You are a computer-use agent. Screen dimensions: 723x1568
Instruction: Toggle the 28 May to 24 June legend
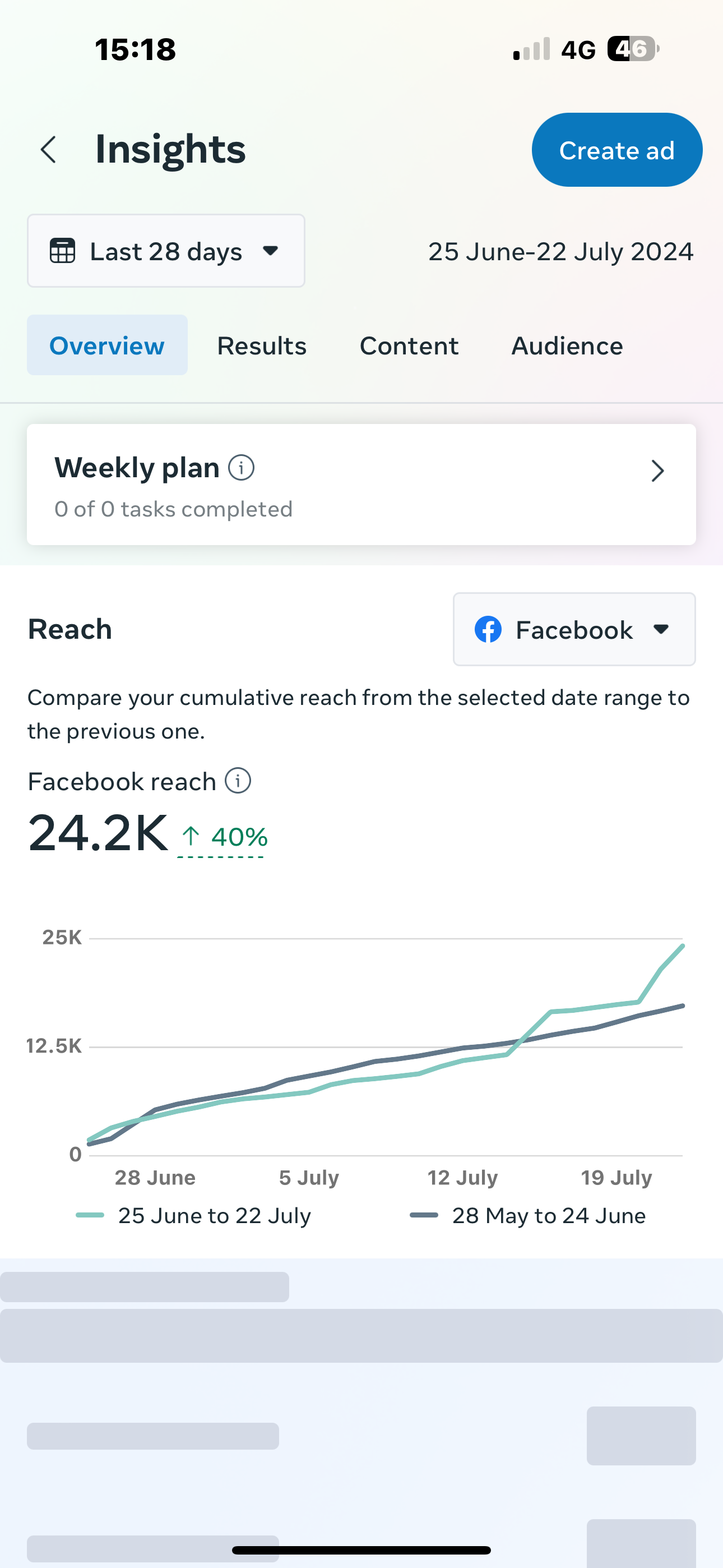click(527, 1216)
